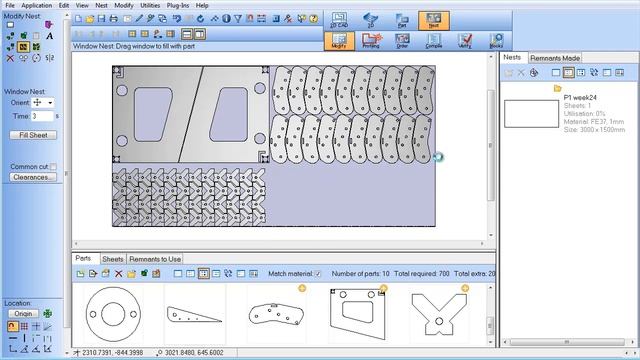
Task: Open the Clearances dialog button
Action: [x=33, y=177]
